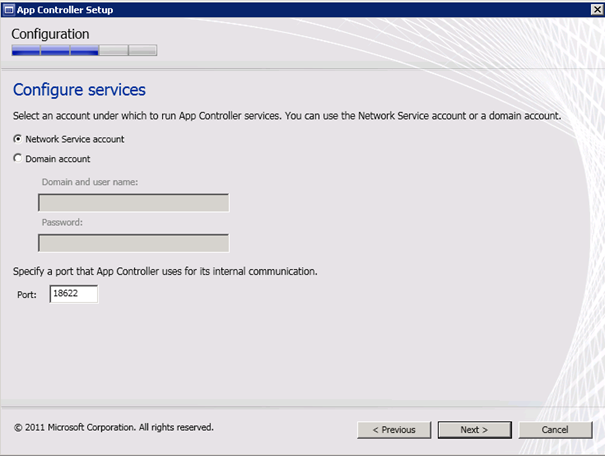
Task: Click the second filled progress segment
Action: pos(55,50)
